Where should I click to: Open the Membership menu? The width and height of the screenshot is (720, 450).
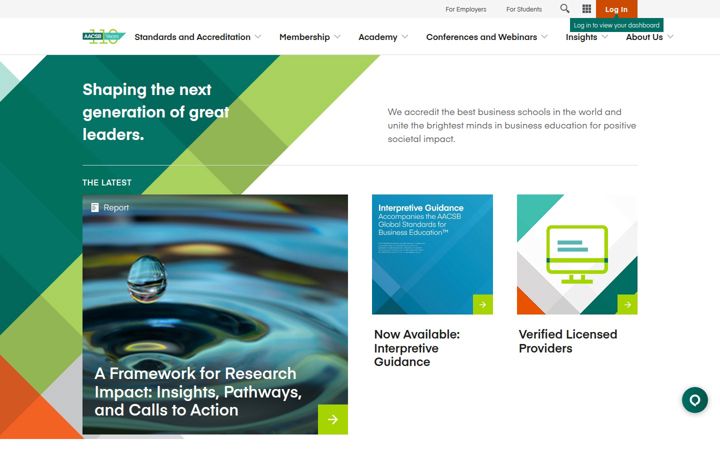pos(304,37)
